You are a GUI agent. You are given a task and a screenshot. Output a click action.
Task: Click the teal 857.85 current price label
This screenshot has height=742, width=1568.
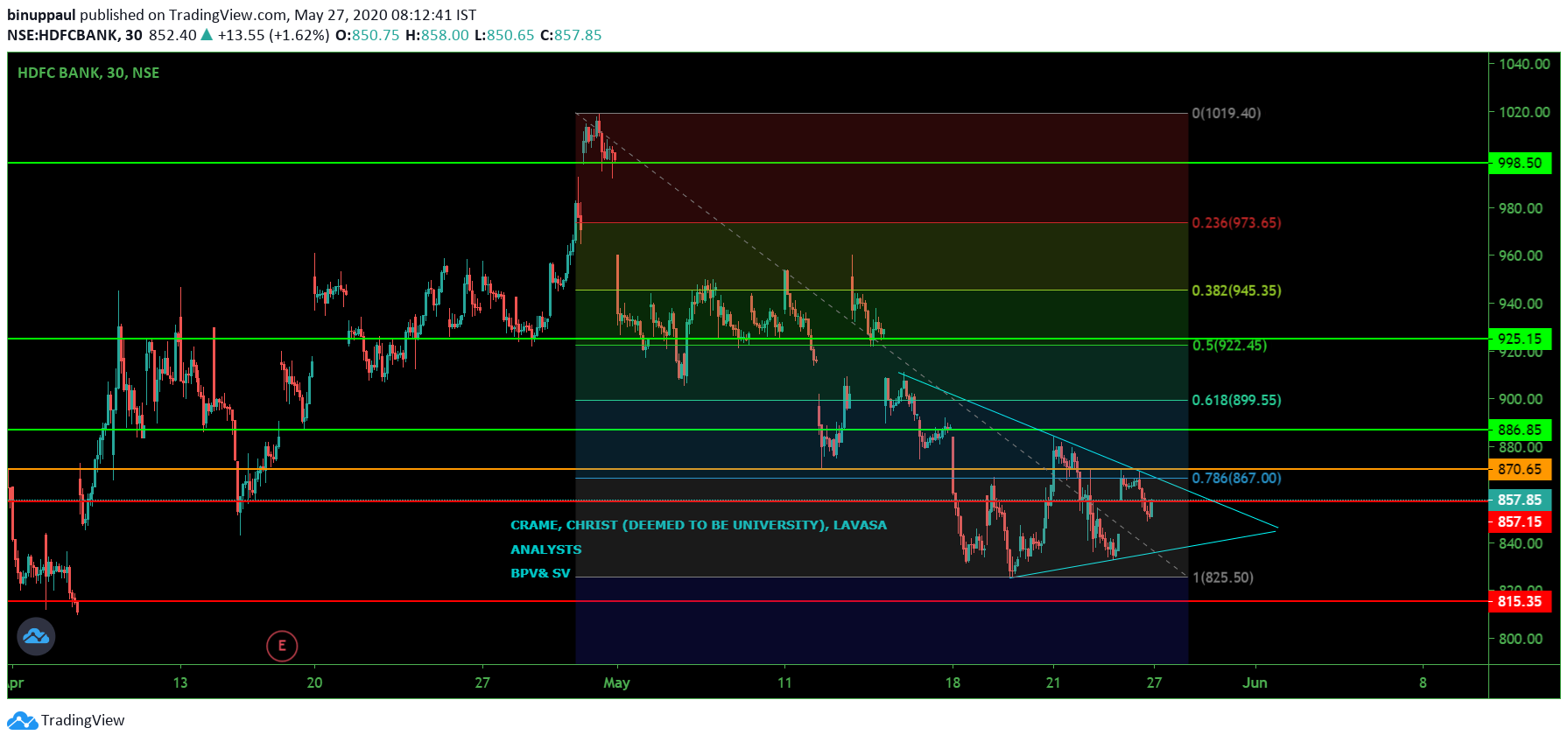click(1520, 500)
